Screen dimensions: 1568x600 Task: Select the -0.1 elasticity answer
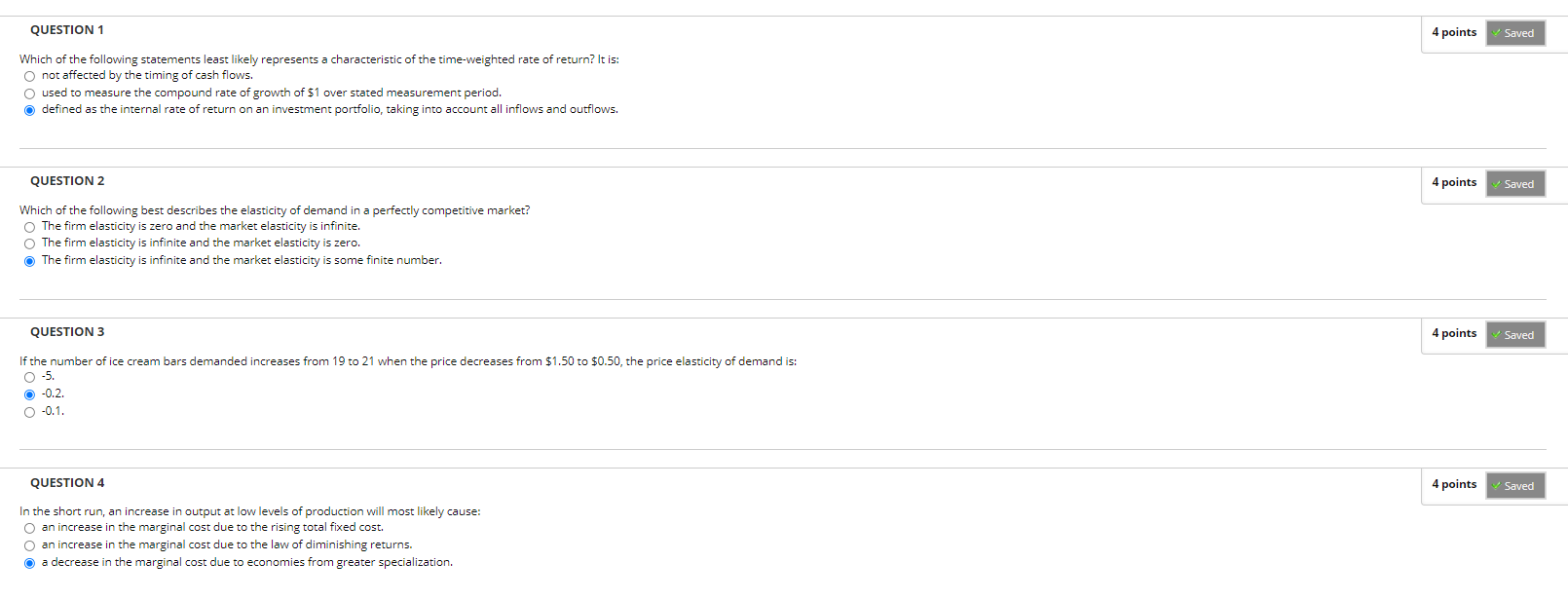click(29, 412)
